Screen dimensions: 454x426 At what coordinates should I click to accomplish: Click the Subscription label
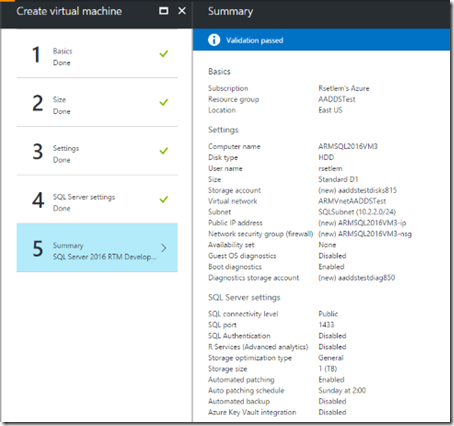228,88
